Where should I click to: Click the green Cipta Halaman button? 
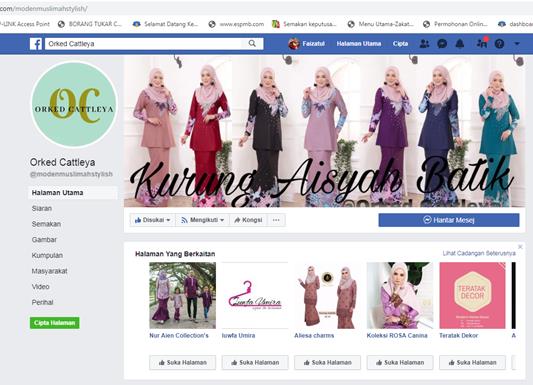coord(55,322)
